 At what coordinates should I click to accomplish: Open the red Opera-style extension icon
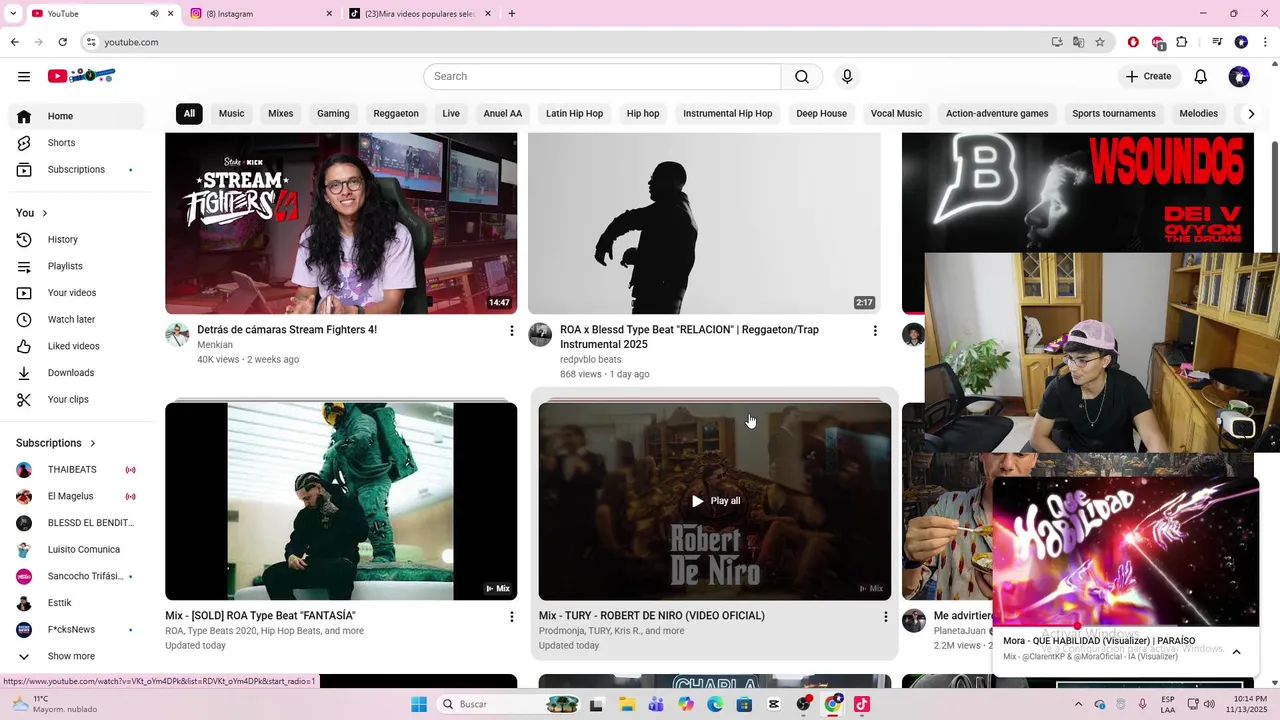click(x=1133, y=42)
